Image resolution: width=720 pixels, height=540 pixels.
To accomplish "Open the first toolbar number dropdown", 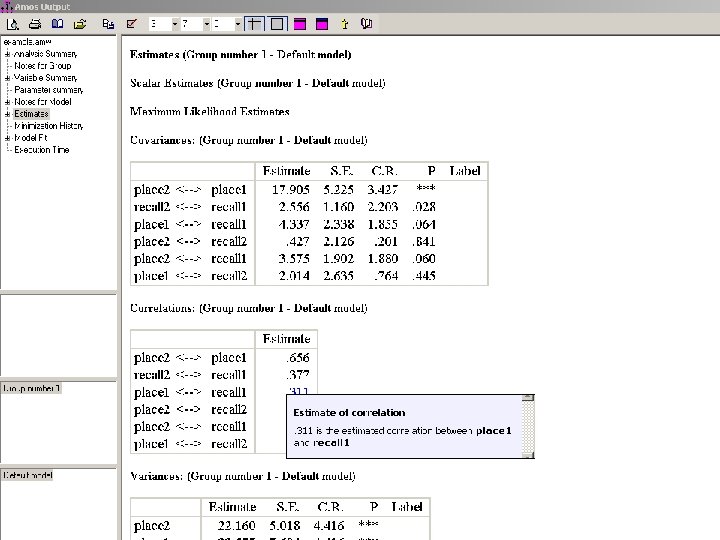I will tap(174, 24).
